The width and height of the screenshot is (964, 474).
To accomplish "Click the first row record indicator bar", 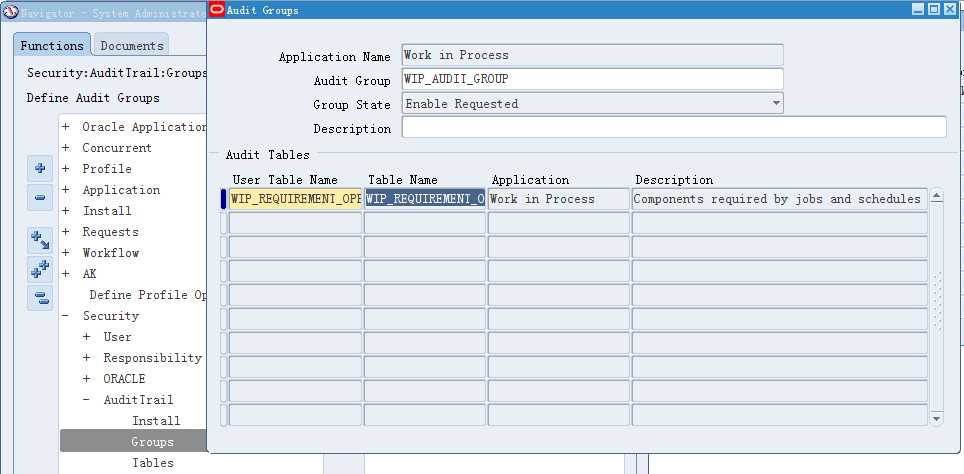I will click(x=224, y=199).
